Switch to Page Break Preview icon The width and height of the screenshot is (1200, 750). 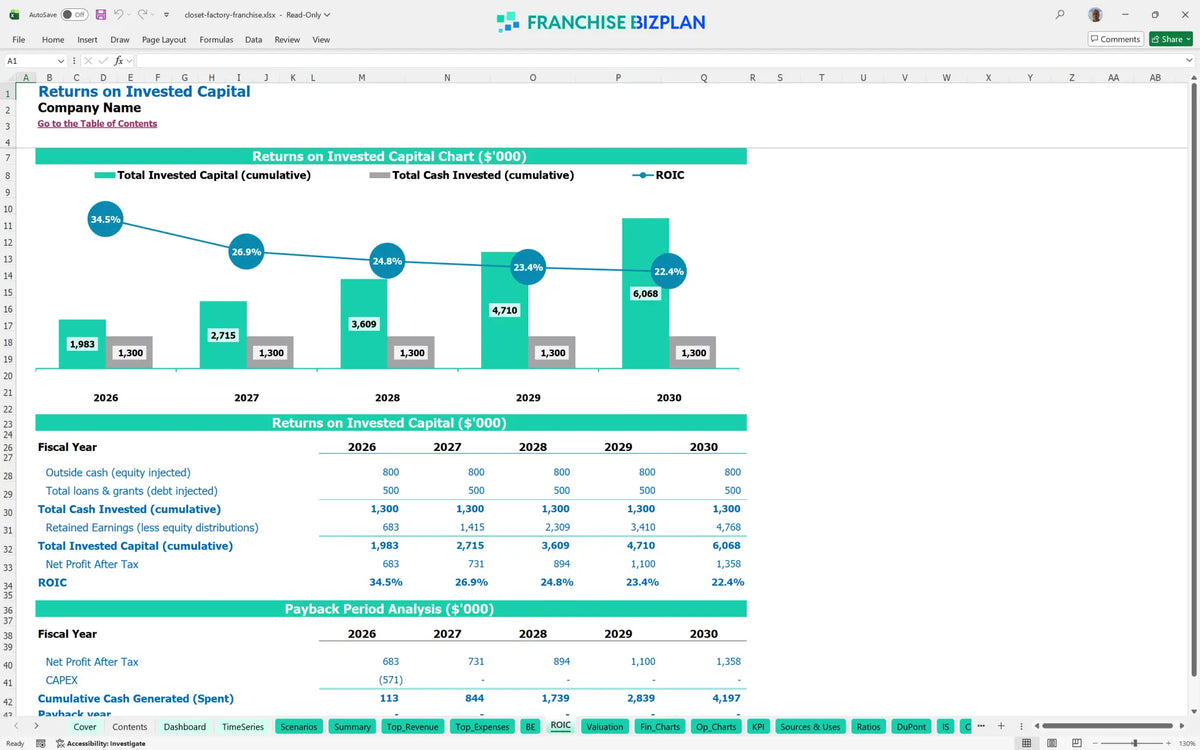pyautogui.click(x=1076, y=743)
